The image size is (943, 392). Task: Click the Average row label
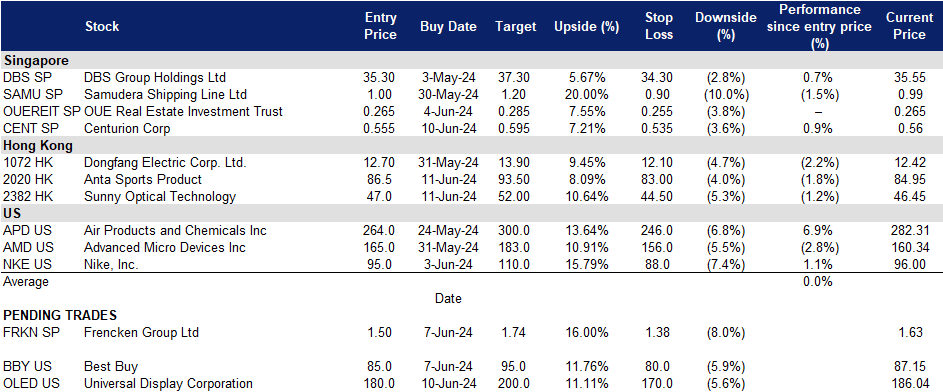coord(26,281)
